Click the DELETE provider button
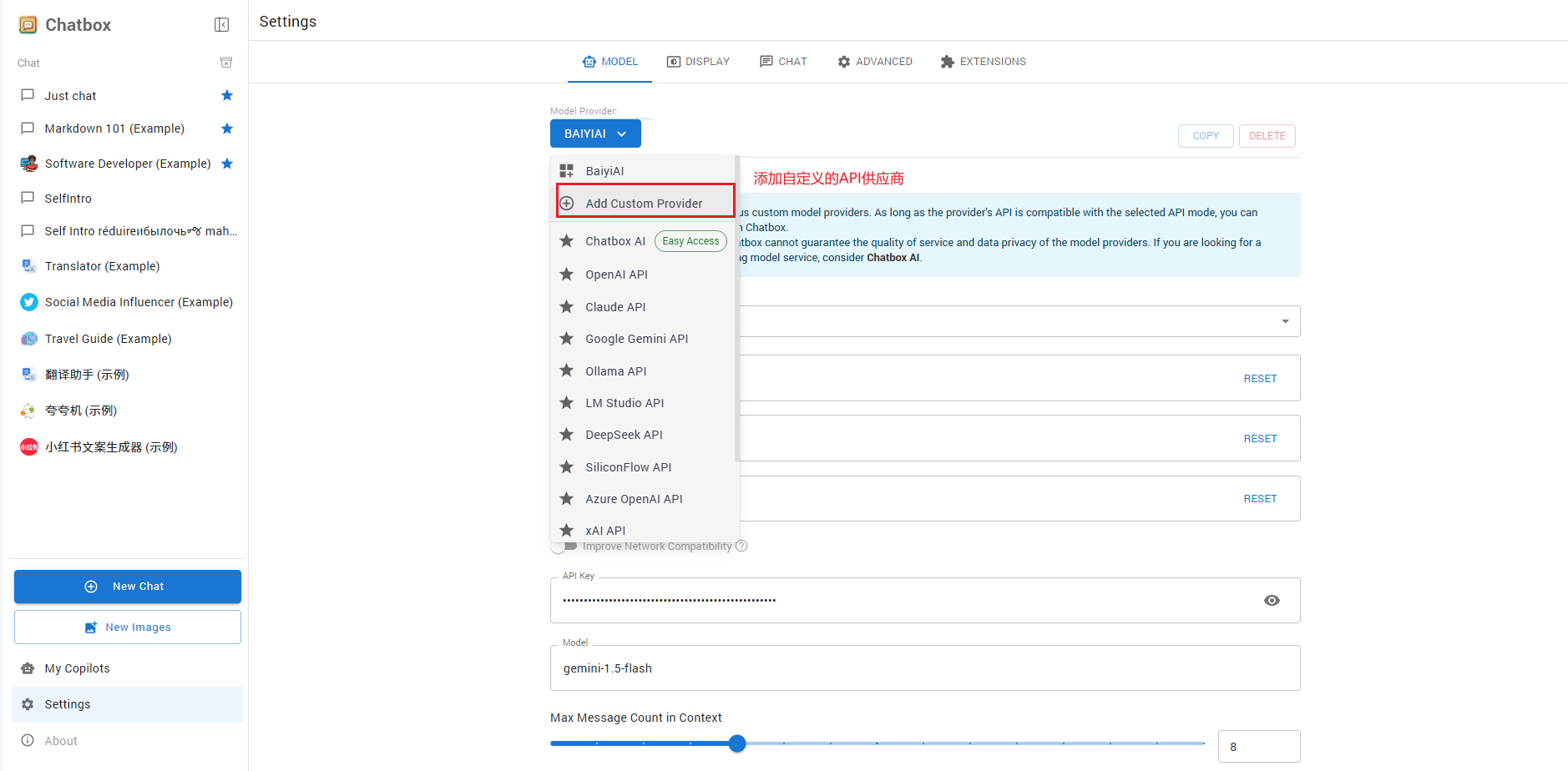This screenshot has width=1568, height=771. [x=1267, y=136]
